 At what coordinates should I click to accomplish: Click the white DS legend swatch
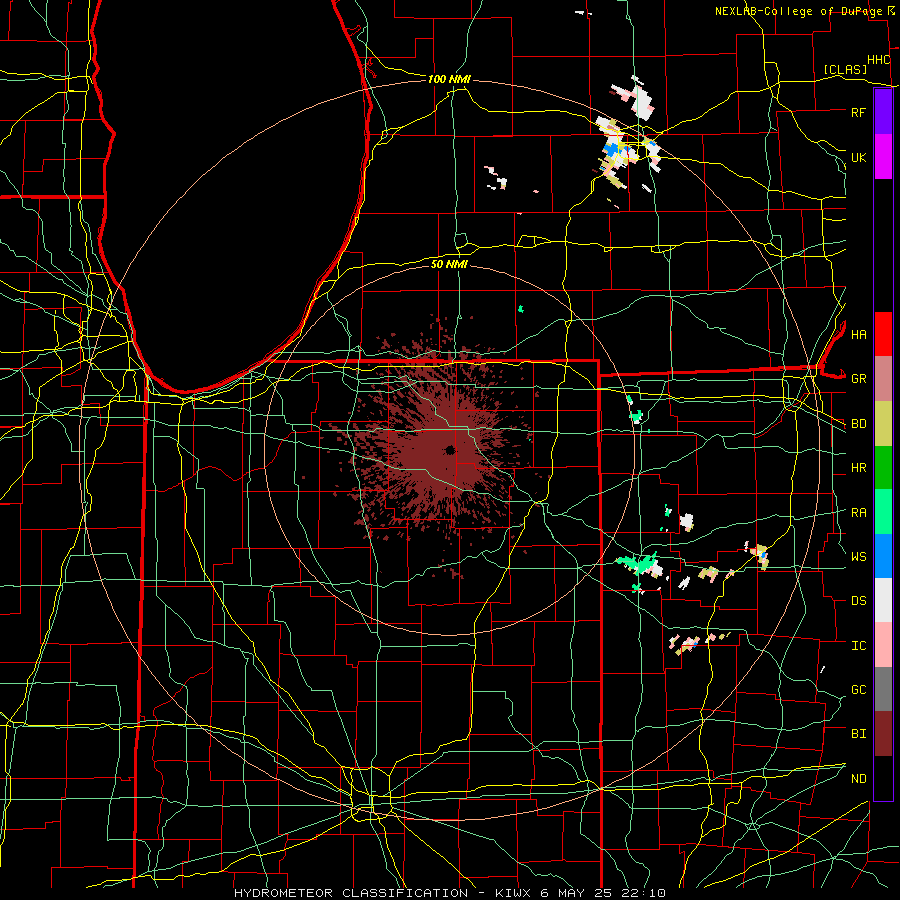[x=883, y=600]
